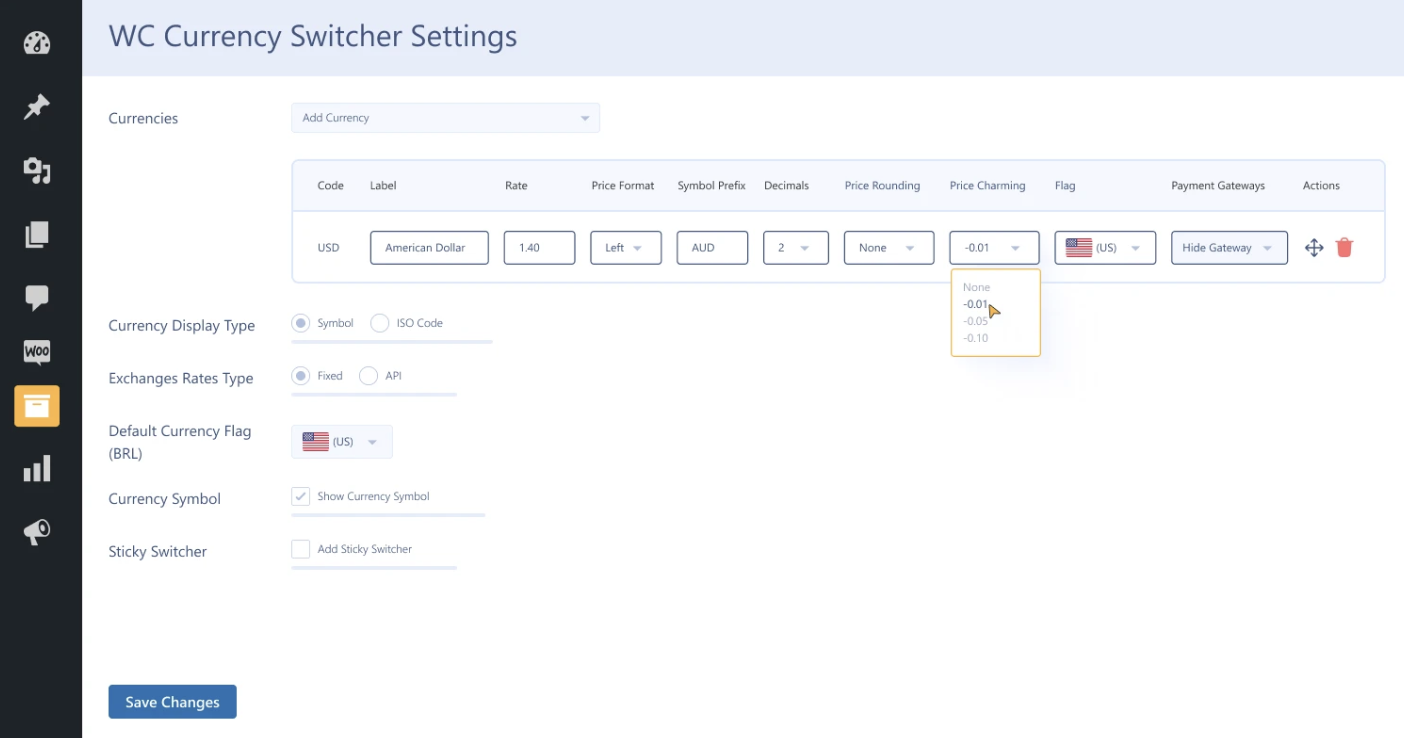Screen dimensions: 1404x738
Task: Open the Pages icon in sidebar
Action: tap(37, 235)
